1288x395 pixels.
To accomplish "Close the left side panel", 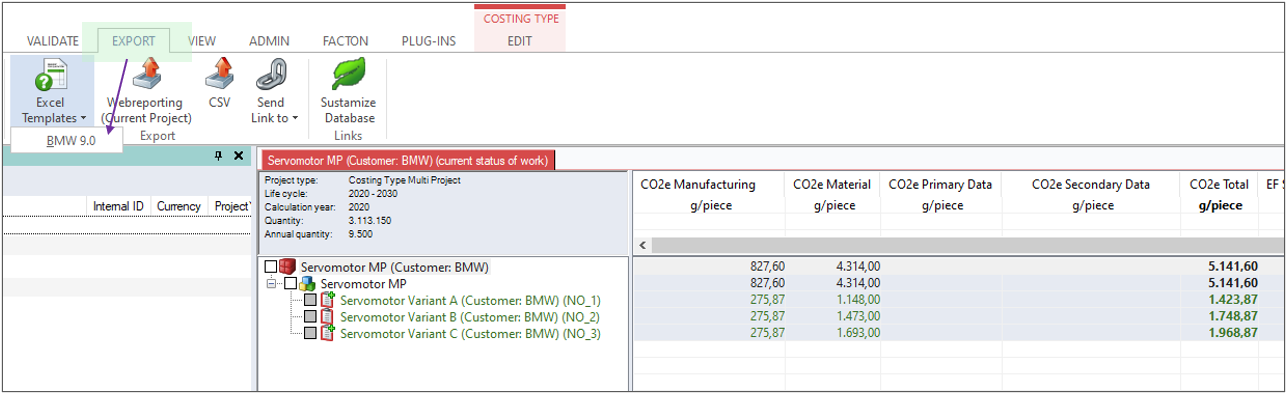I will click(x=238, y=156).
